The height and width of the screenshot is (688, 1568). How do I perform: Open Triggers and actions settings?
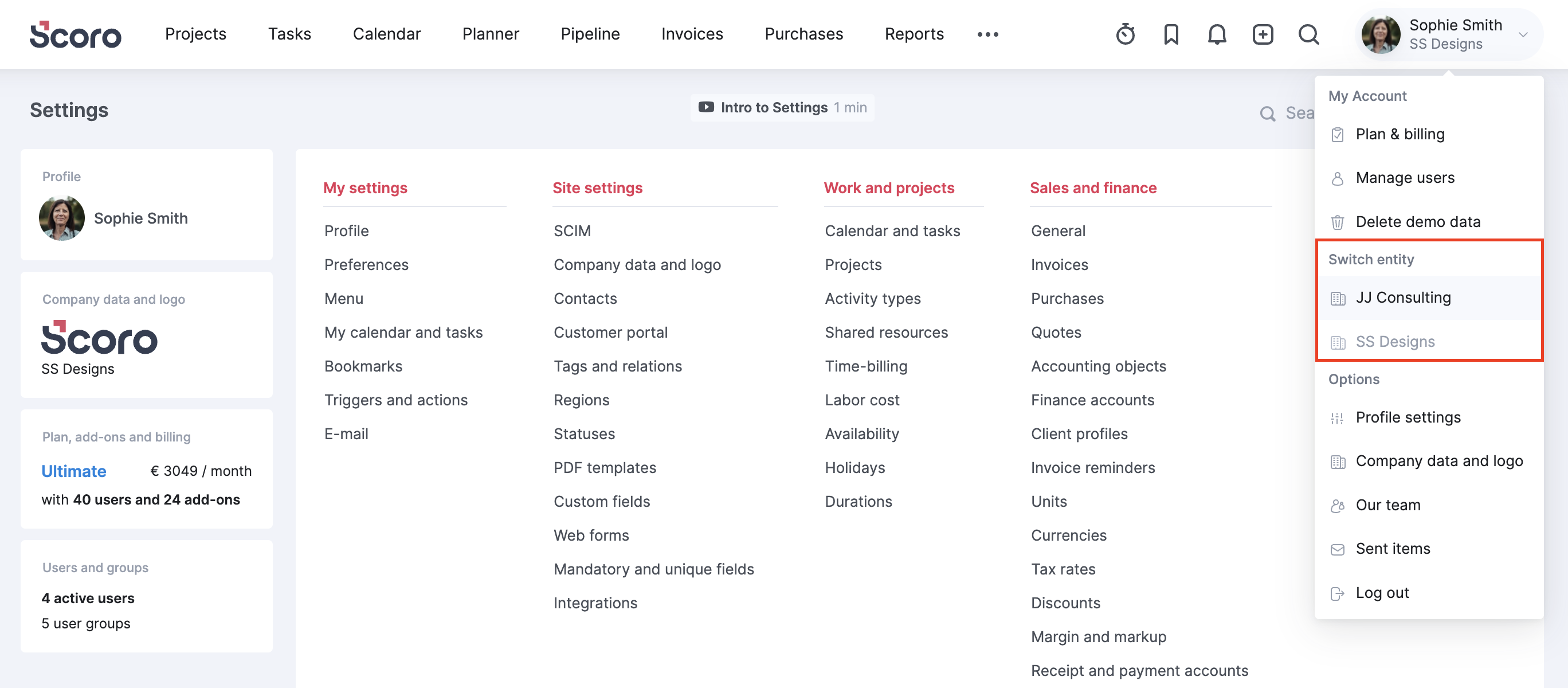click(395, 400)
